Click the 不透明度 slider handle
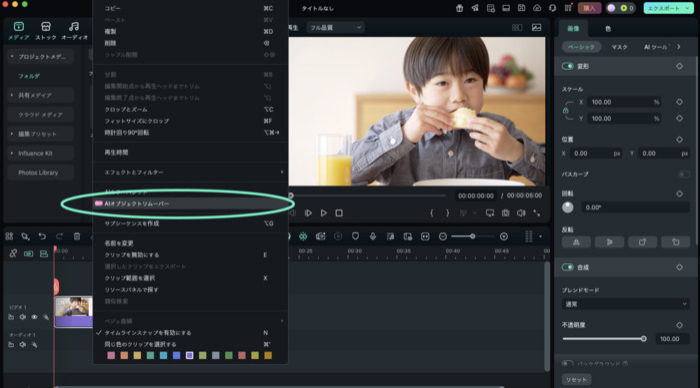The height and width of the screenshot is (388, 700). pos(643,339)
